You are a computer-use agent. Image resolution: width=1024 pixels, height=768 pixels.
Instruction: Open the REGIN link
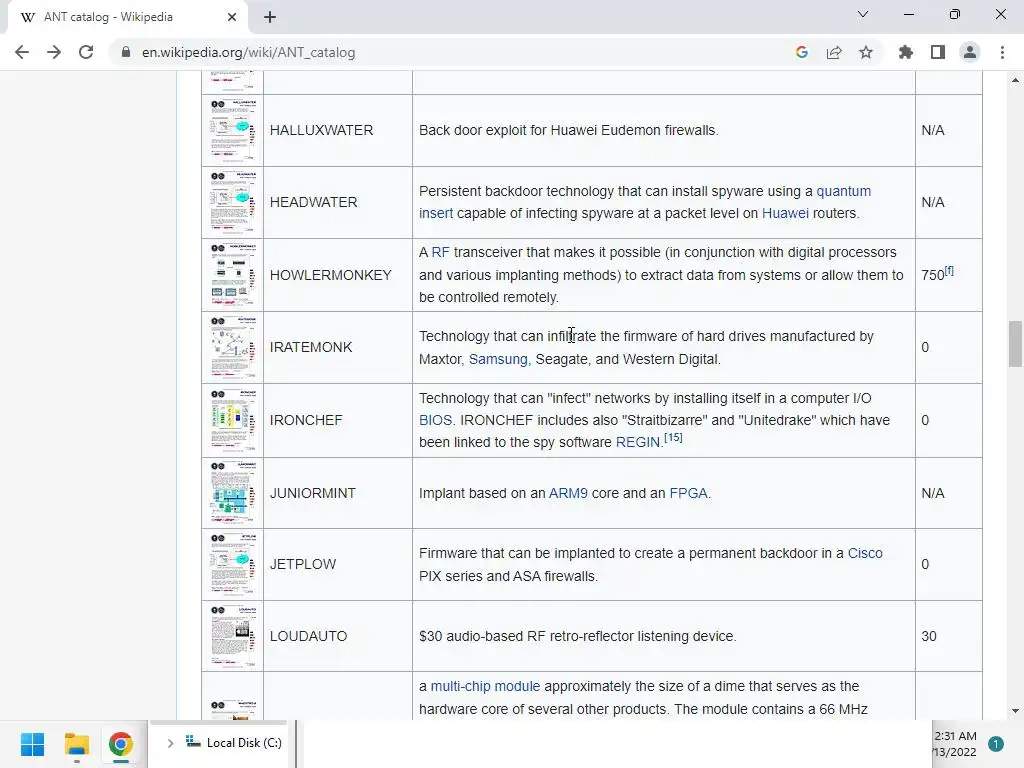tap(637, 442)
